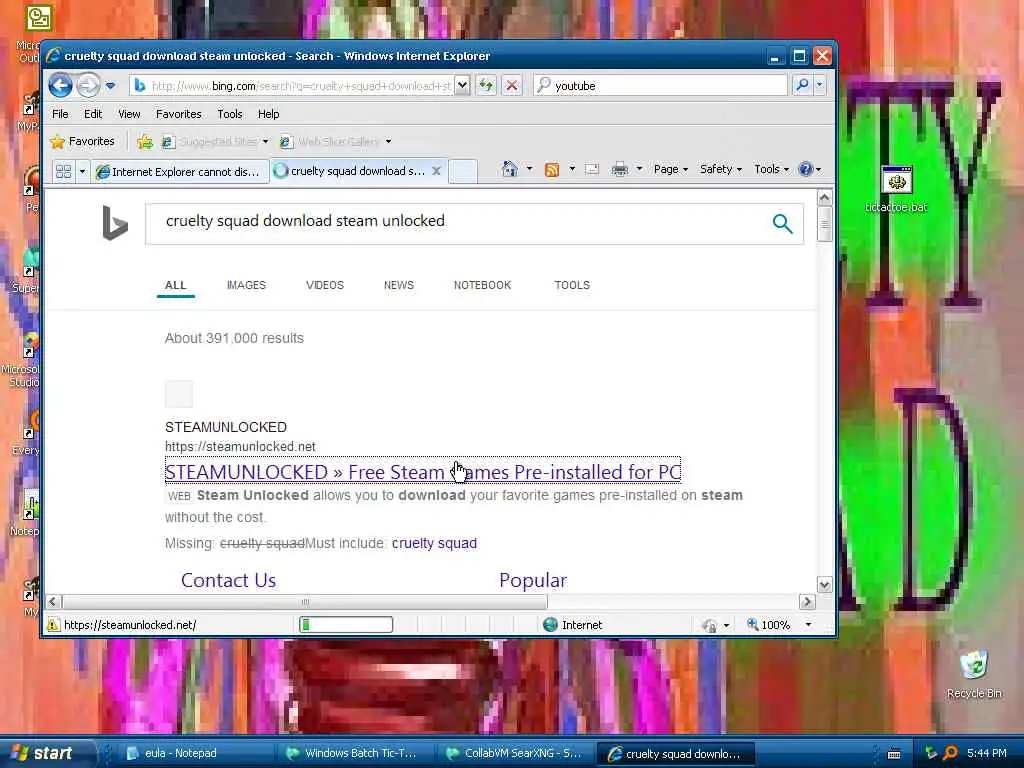
Task: Select the TOOLS tab on Bing
Action: coord(572,285)
